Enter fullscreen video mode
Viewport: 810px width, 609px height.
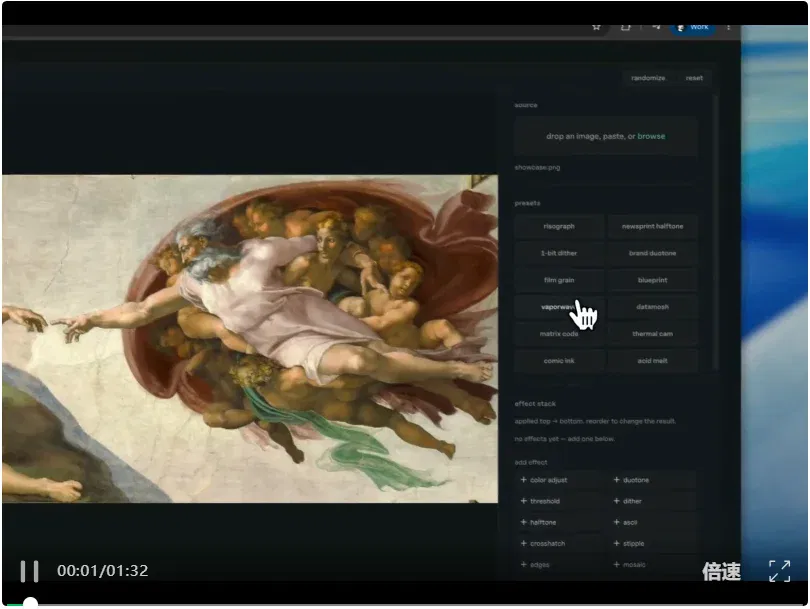pyautogui.click(x=780, y=571)
